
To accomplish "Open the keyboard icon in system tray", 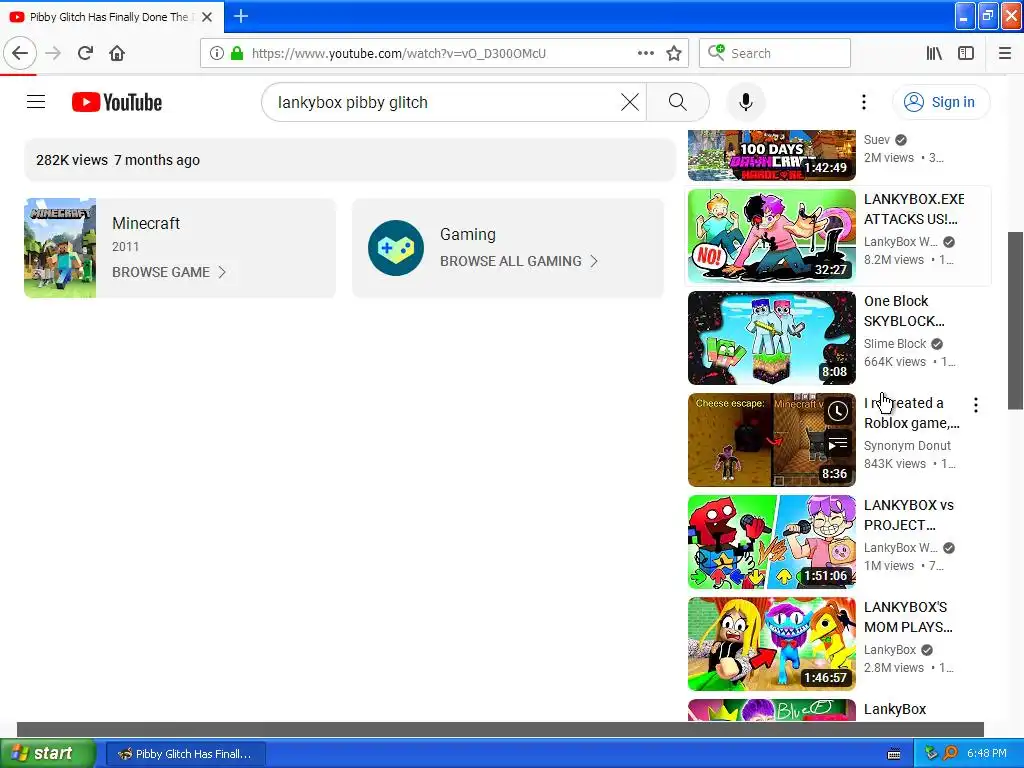I will [894, 754].
